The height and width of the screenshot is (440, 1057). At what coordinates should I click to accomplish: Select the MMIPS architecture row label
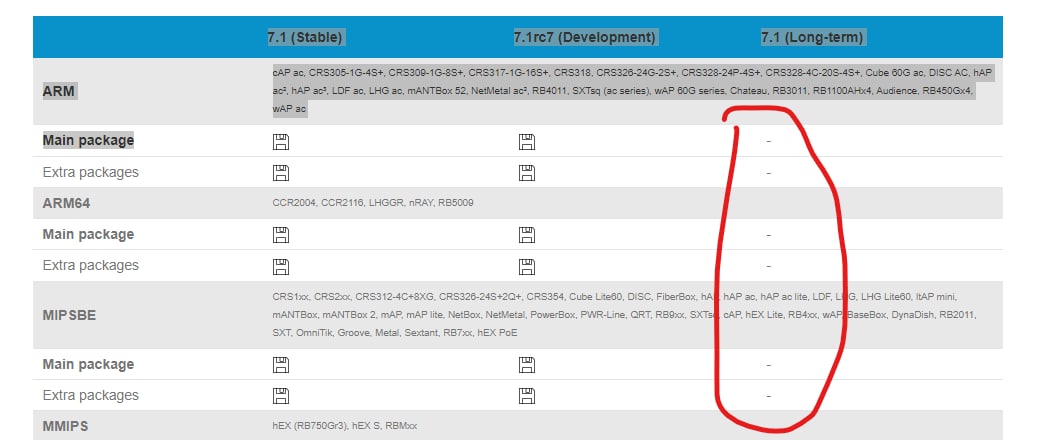65,426
